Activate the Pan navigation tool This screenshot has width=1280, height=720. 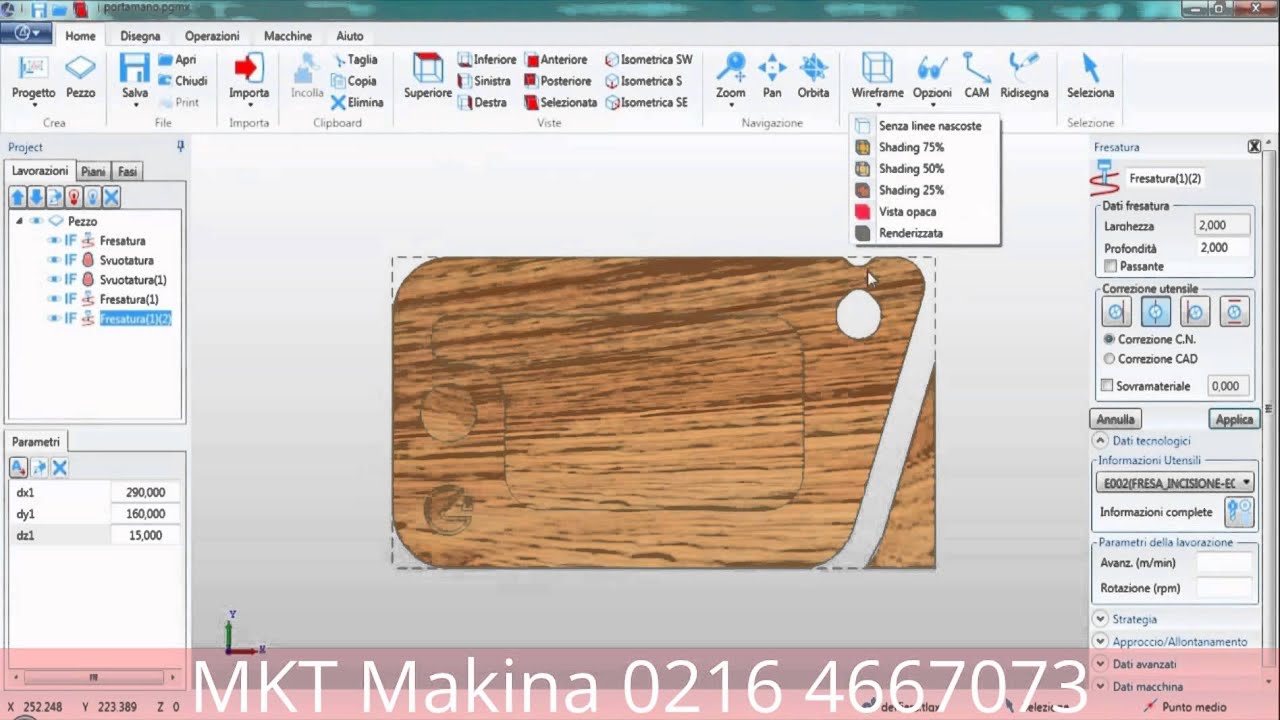tap(771, 77)
